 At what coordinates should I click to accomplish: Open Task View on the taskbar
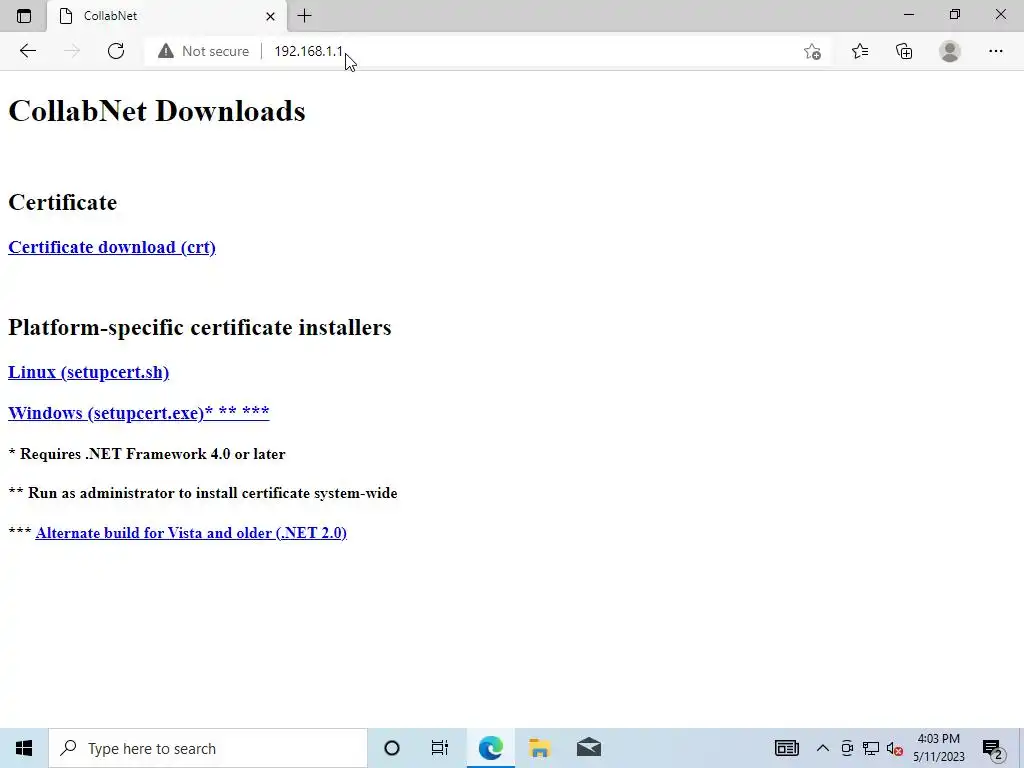pyautogui.click(x=440, y=748)
